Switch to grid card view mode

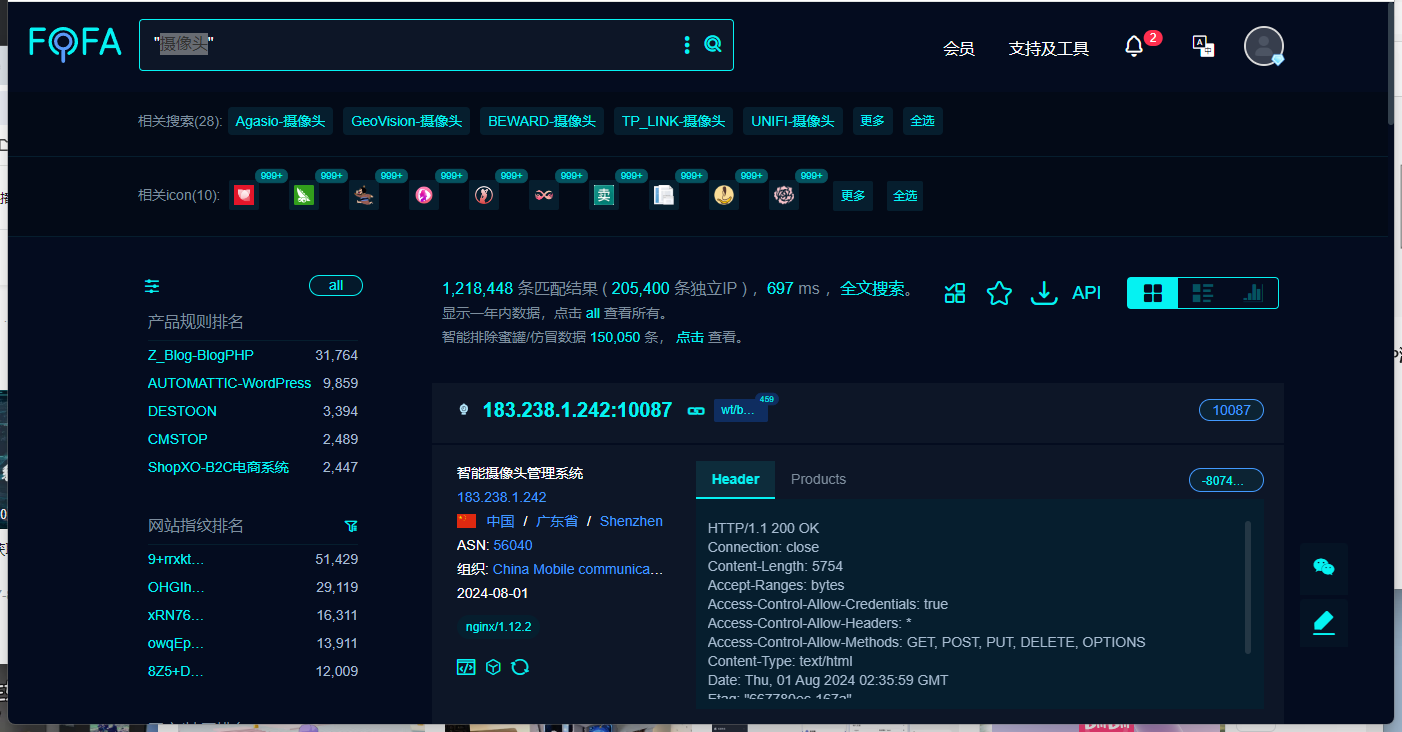(1153, 293)
